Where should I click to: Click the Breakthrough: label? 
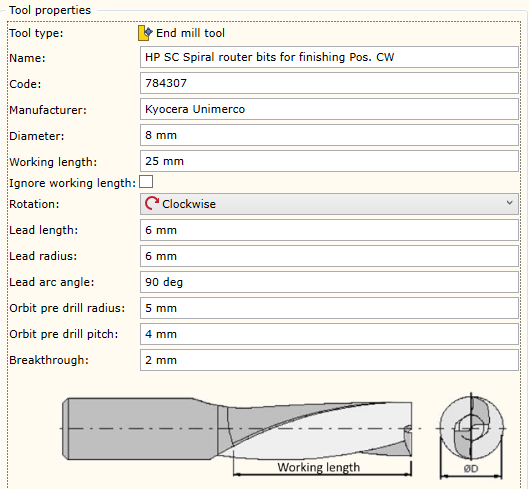(49, 360)
